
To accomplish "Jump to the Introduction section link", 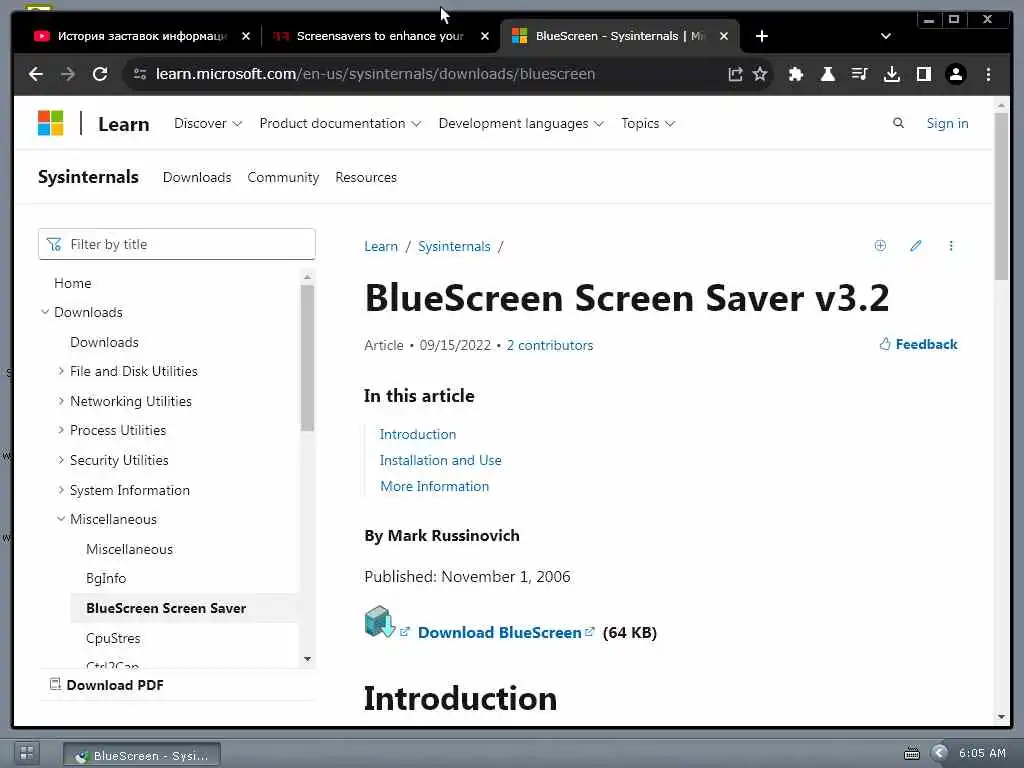I will click(x=418, y=434).
